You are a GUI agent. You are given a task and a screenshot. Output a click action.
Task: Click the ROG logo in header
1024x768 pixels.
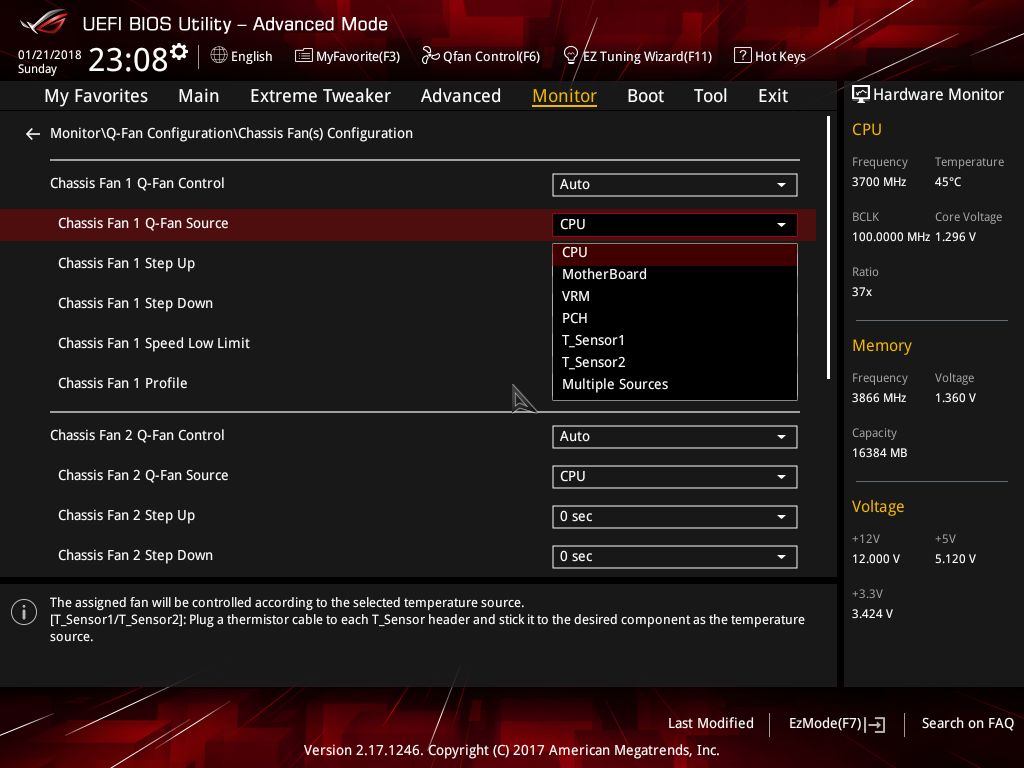click(43, 22)
